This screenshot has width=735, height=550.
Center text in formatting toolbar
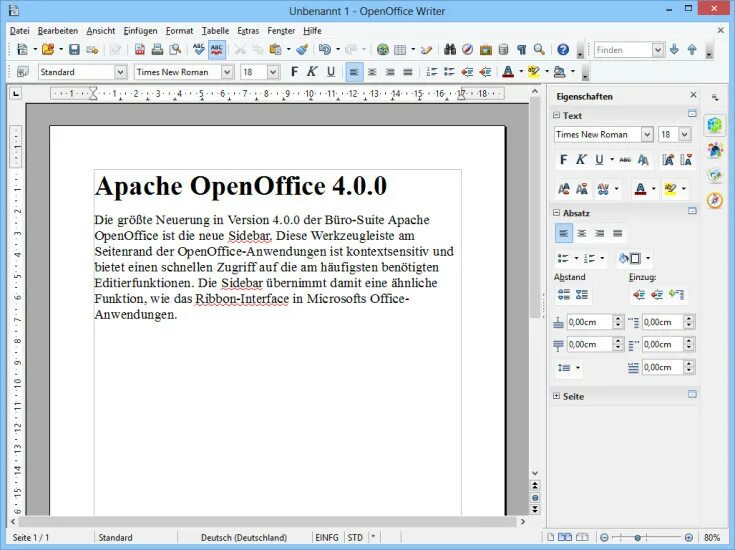pyautogui.click(x=372, y=72)
